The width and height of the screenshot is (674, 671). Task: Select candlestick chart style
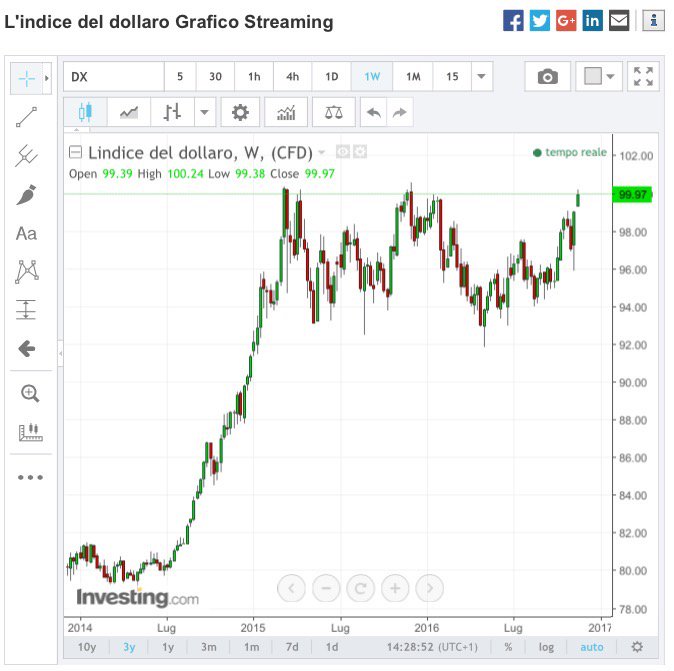(86, 112)
